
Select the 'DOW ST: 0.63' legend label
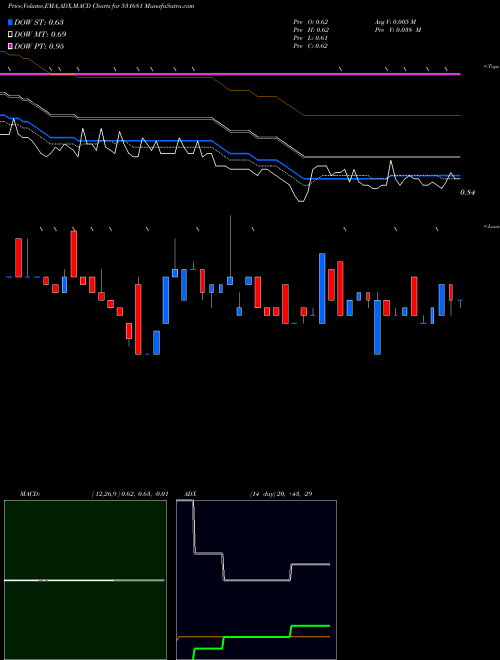pos(39,22)
